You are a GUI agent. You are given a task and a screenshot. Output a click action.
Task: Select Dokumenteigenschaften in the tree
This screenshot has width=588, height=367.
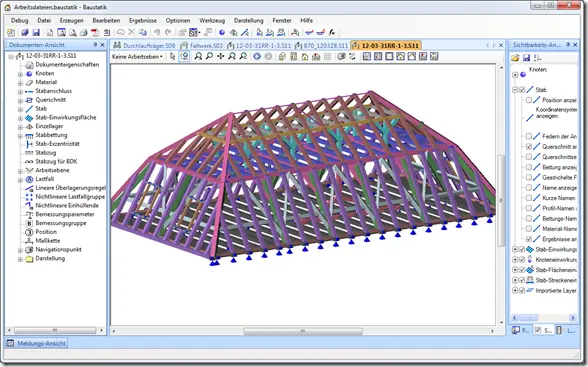[67, 64]
